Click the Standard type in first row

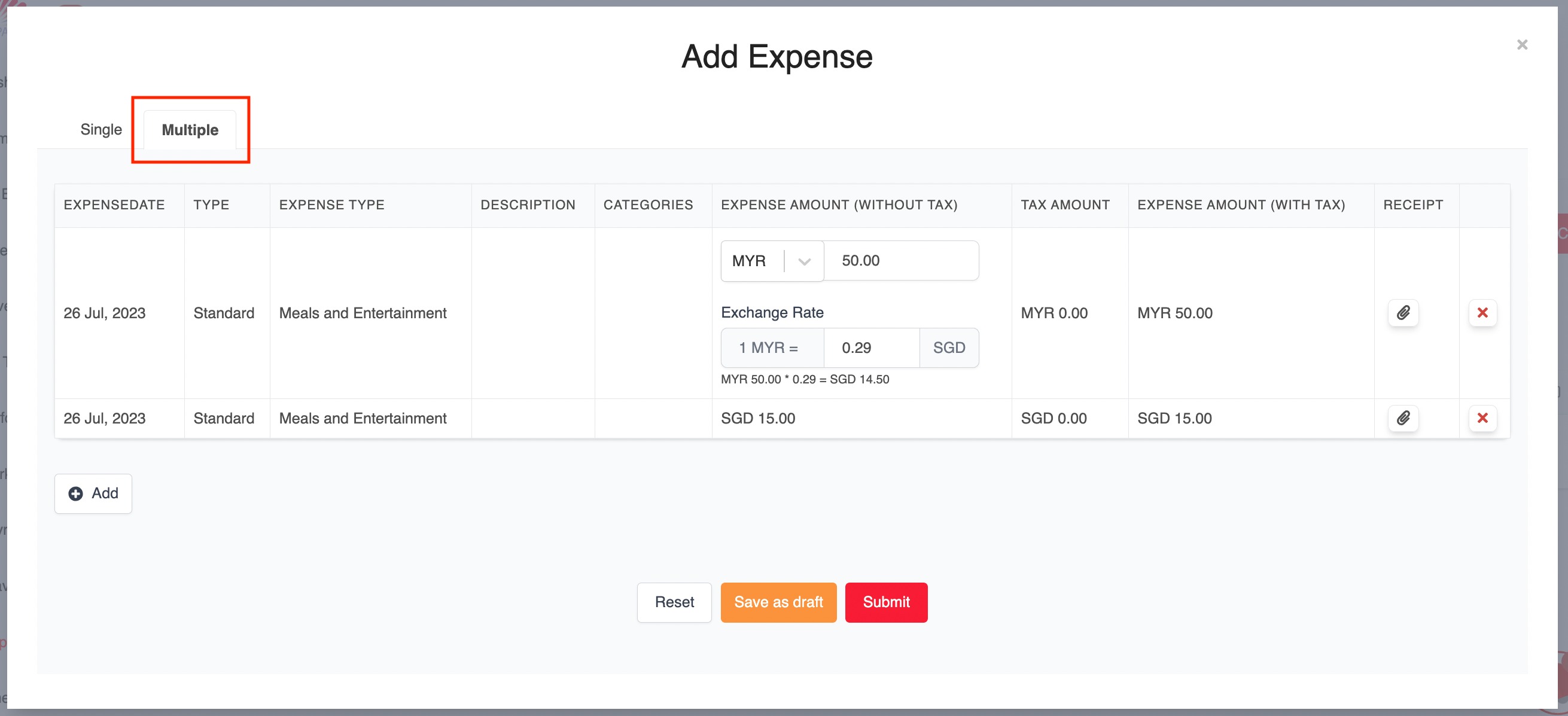(224, 313)
